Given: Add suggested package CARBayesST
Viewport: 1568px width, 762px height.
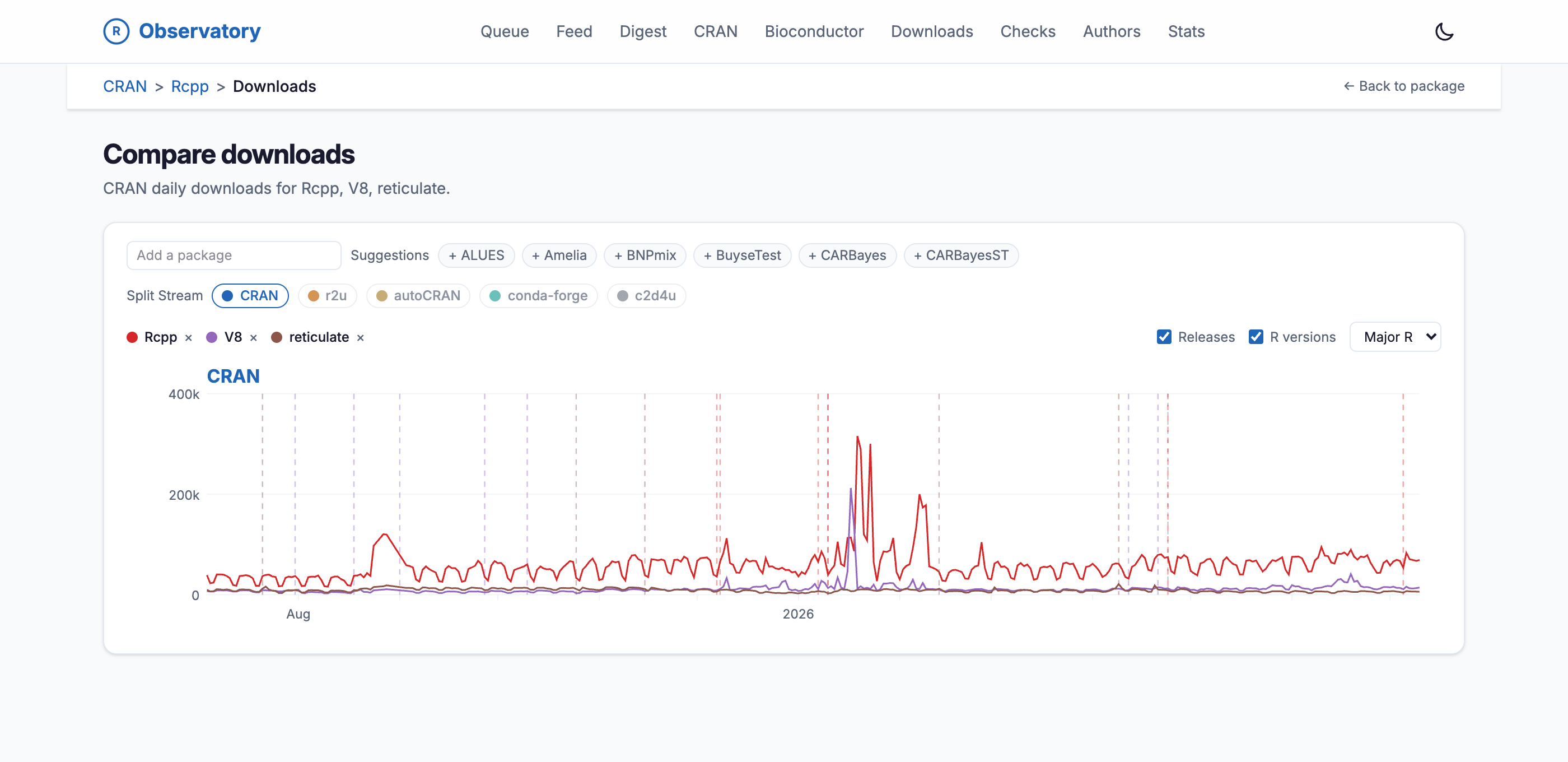Looking at the screenshot, I should [961, 255].
